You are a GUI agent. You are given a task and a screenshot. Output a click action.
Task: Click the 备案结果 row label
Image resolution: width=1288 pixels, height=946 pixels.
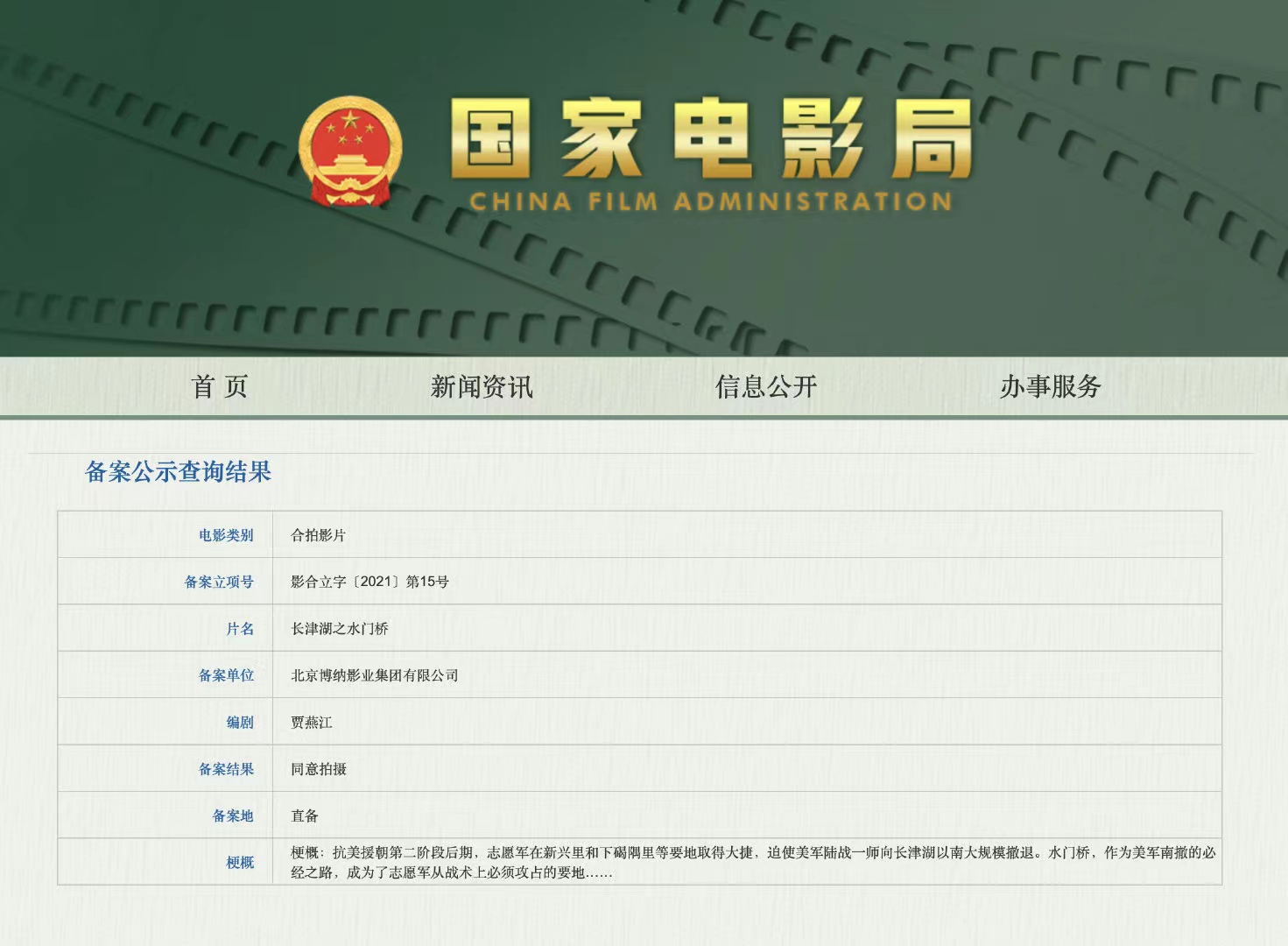[x=226, y=769]
